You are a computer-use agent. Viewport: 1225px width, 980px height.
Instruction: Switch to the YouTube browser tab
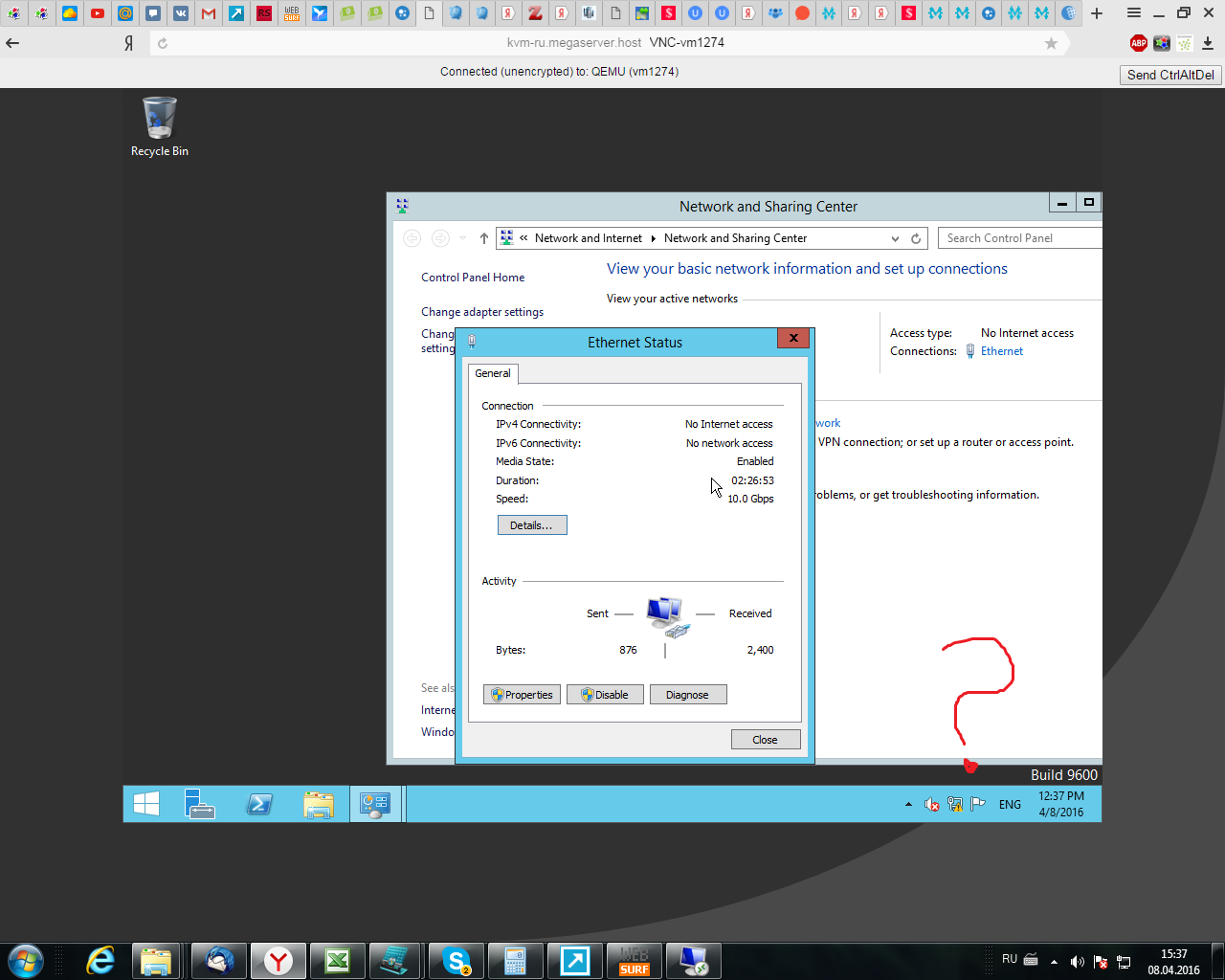[98, 13]
